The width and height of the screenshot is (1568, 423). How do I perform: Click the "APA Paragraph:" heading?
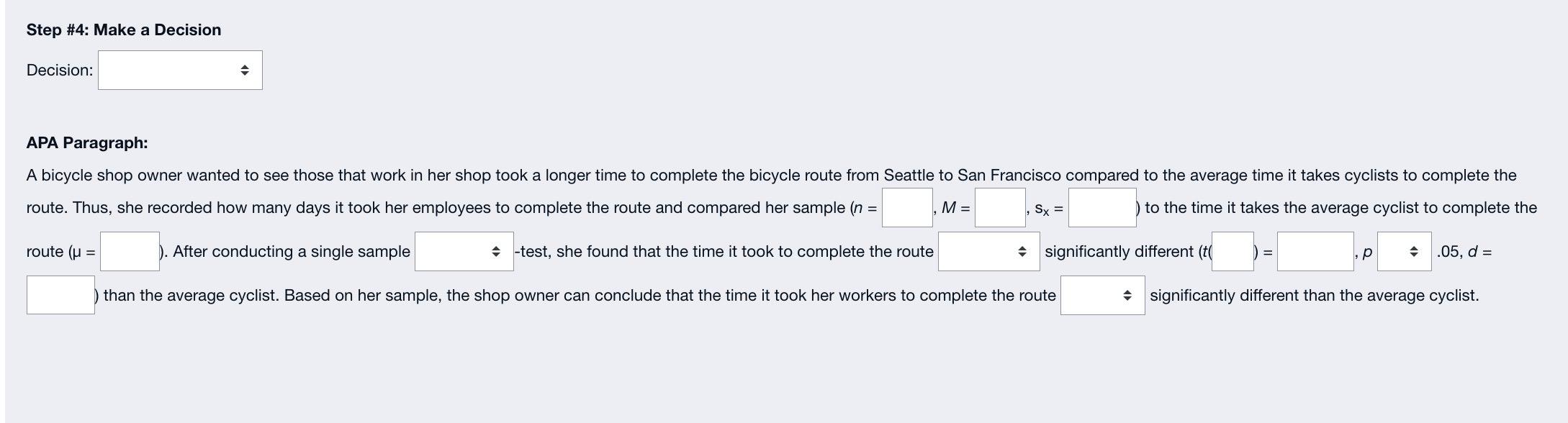[x=87, y=143]
